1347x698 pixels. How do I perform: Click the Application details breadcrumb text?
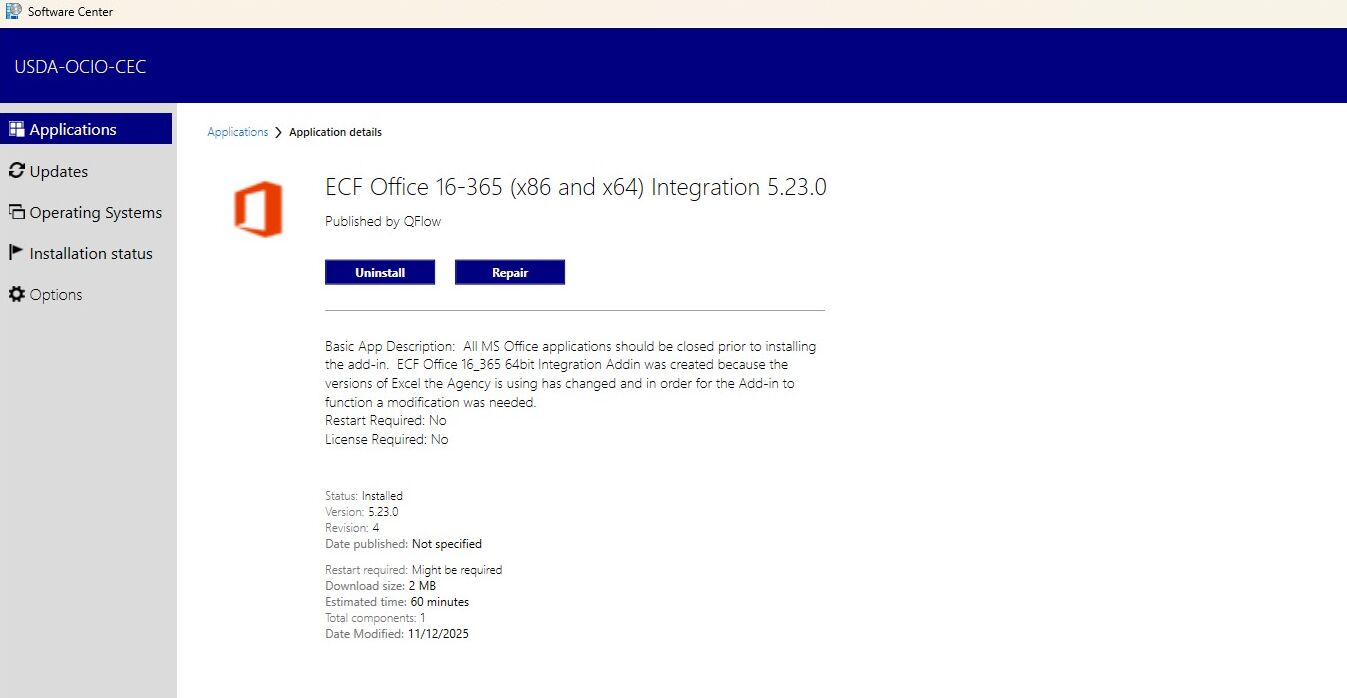pyautogui.click(x=335, y=132)
